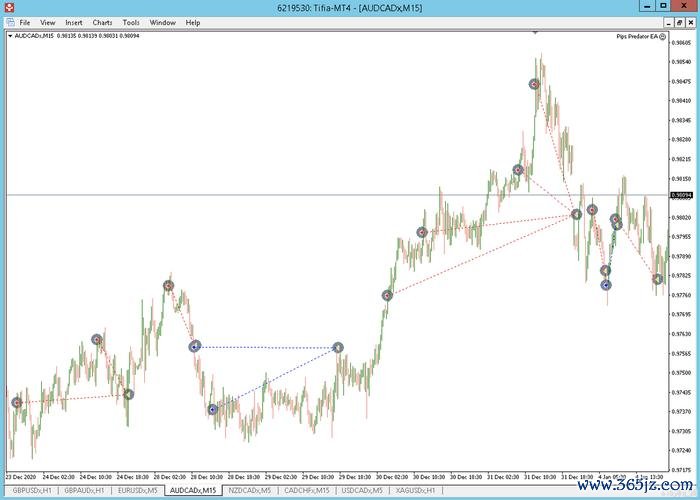700x500 pixels.
Task: Select the active AUDCADx,M15 chart tab
Action: pyautogui.click(x=193, y=490)
